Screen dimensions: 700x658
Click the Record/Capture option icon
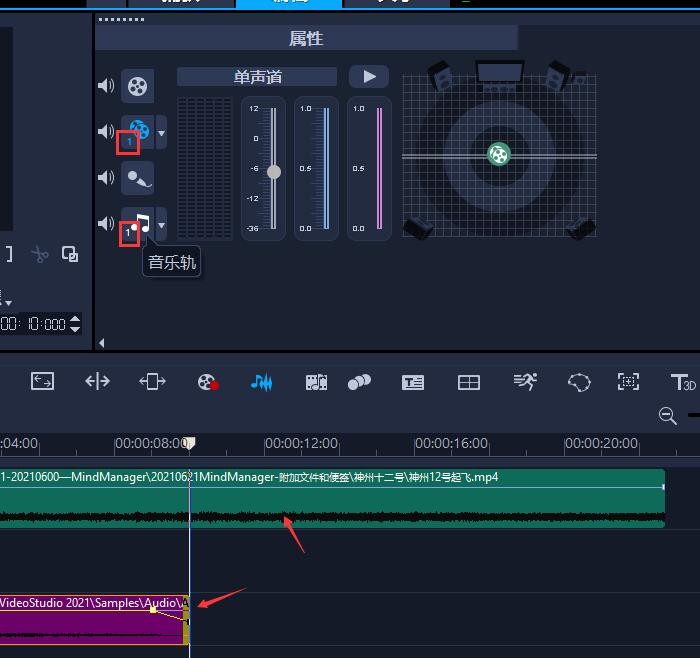click(207, 382)
